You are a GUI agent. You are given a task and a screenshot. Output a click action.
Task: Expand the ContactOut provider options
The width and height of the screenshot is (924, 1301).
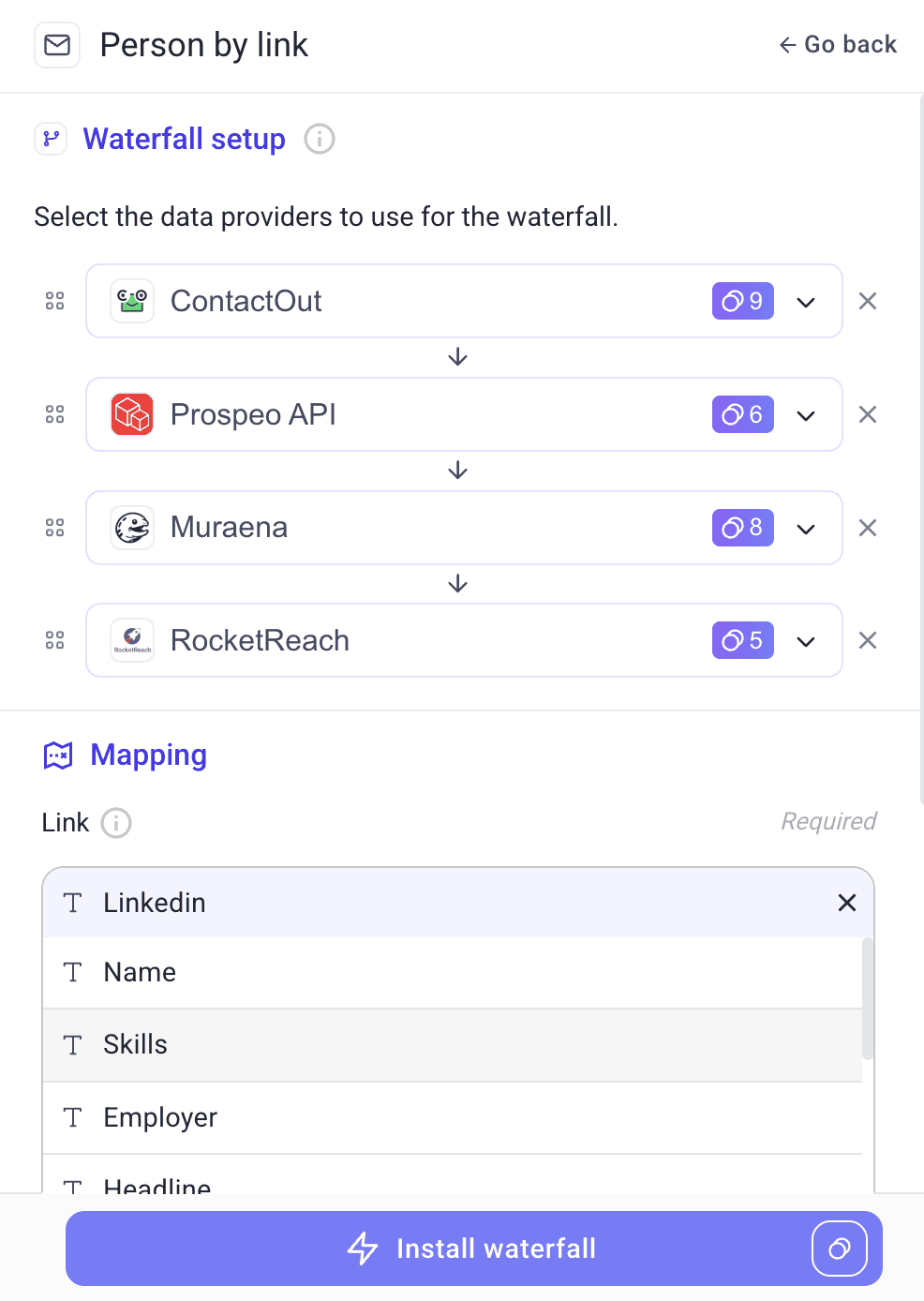click(x=806, y=301)
